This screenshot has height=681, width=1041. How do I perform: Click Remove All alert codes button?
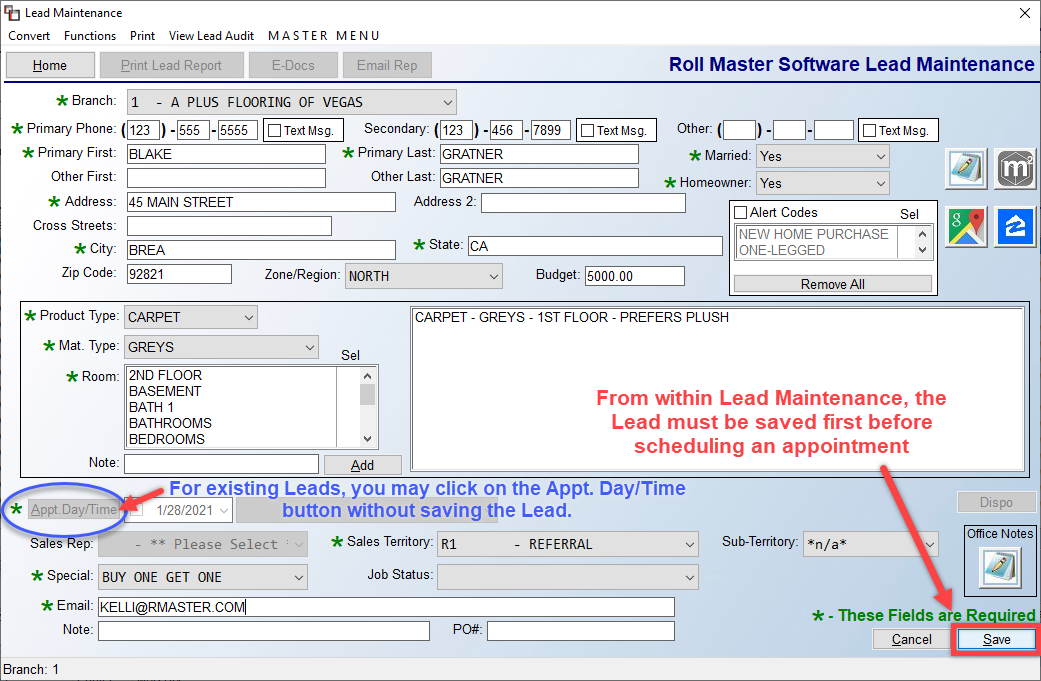[x=833, y=284]
